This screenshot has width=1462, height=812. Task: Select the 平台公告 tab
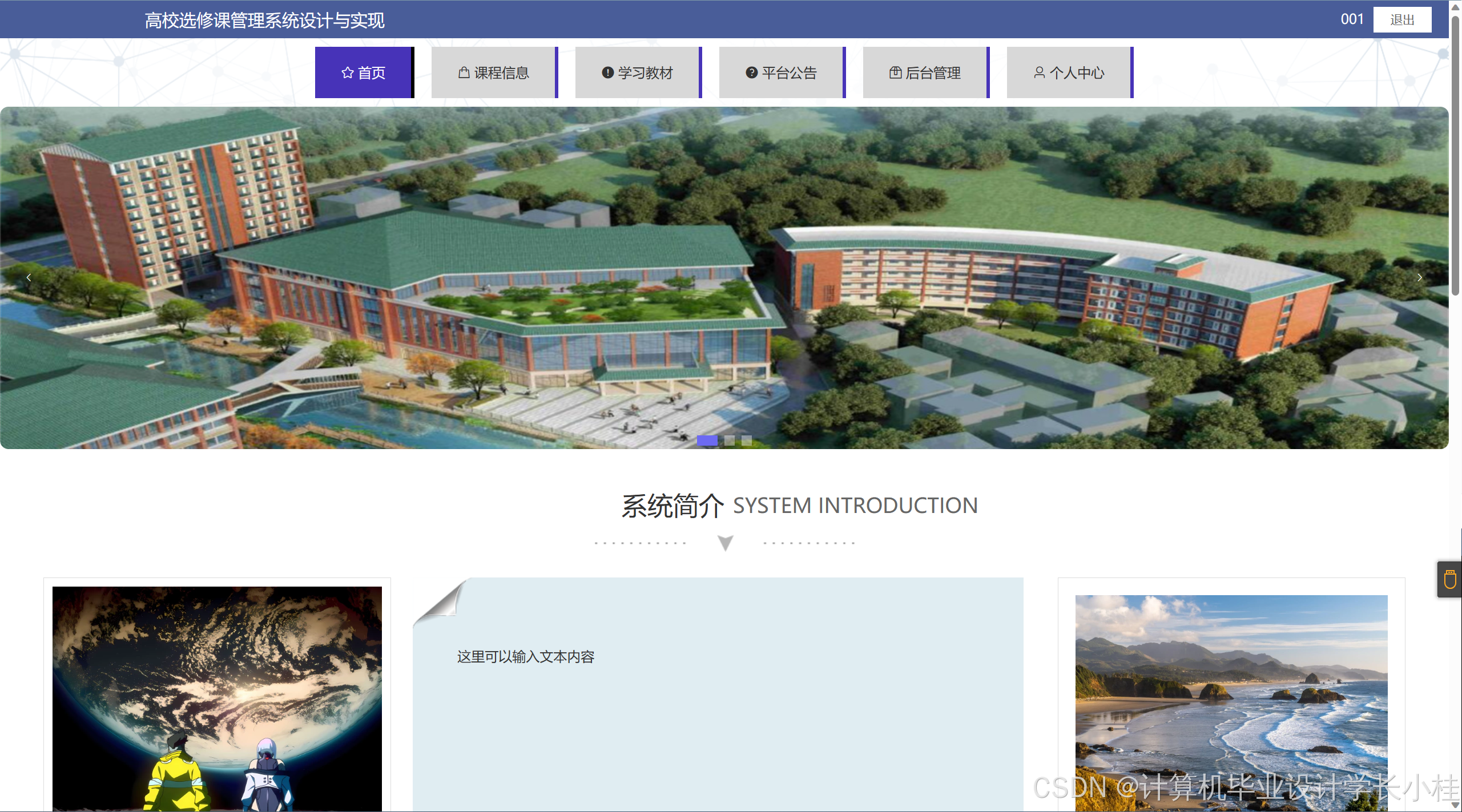782,72
